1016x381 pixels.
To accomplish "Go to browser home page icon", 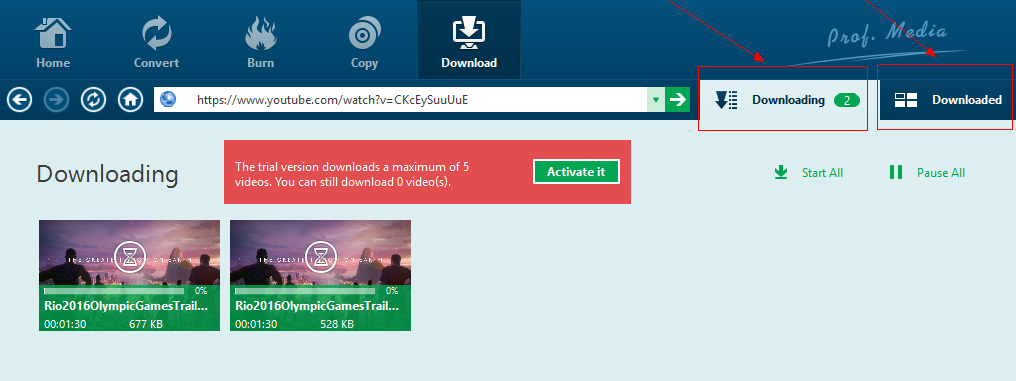I will coord(130,100).
